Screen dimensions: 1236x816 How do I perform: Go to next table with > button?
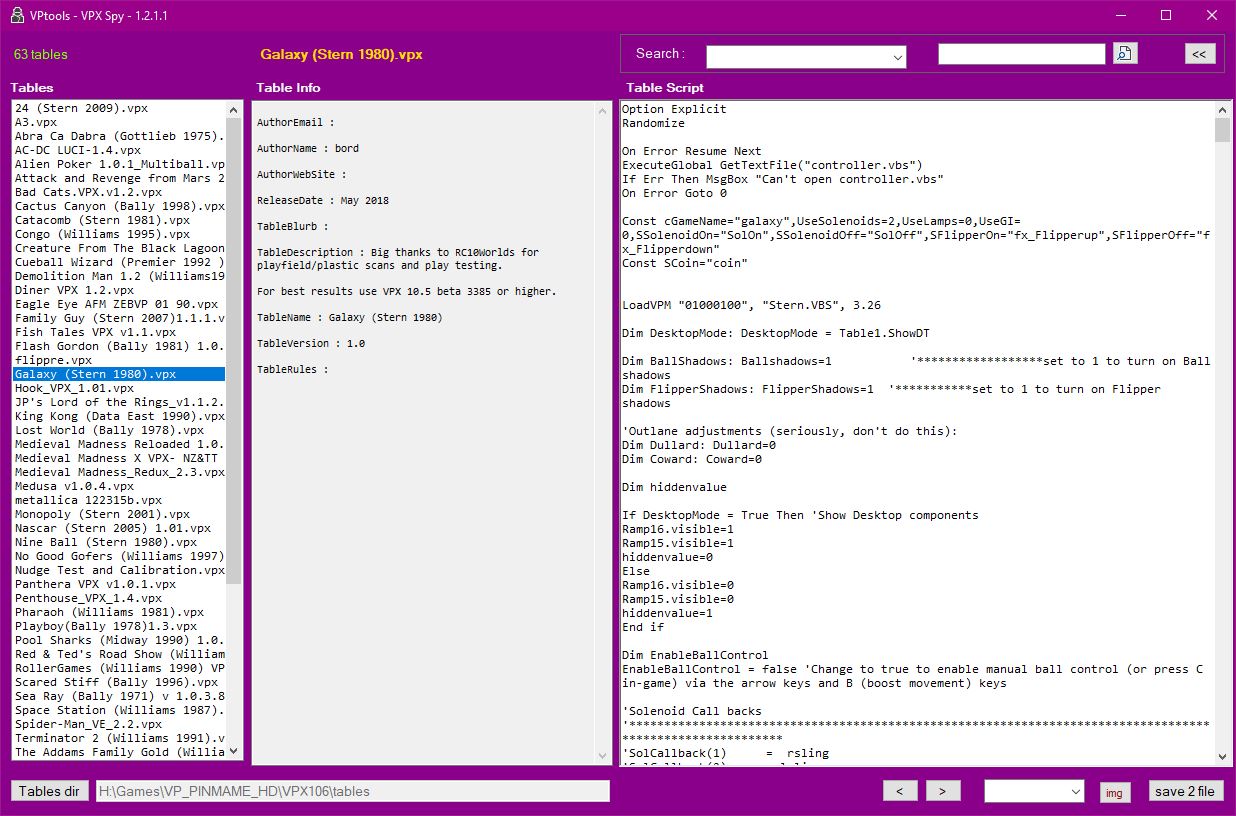pyautogui.click(x=942, y=791)
